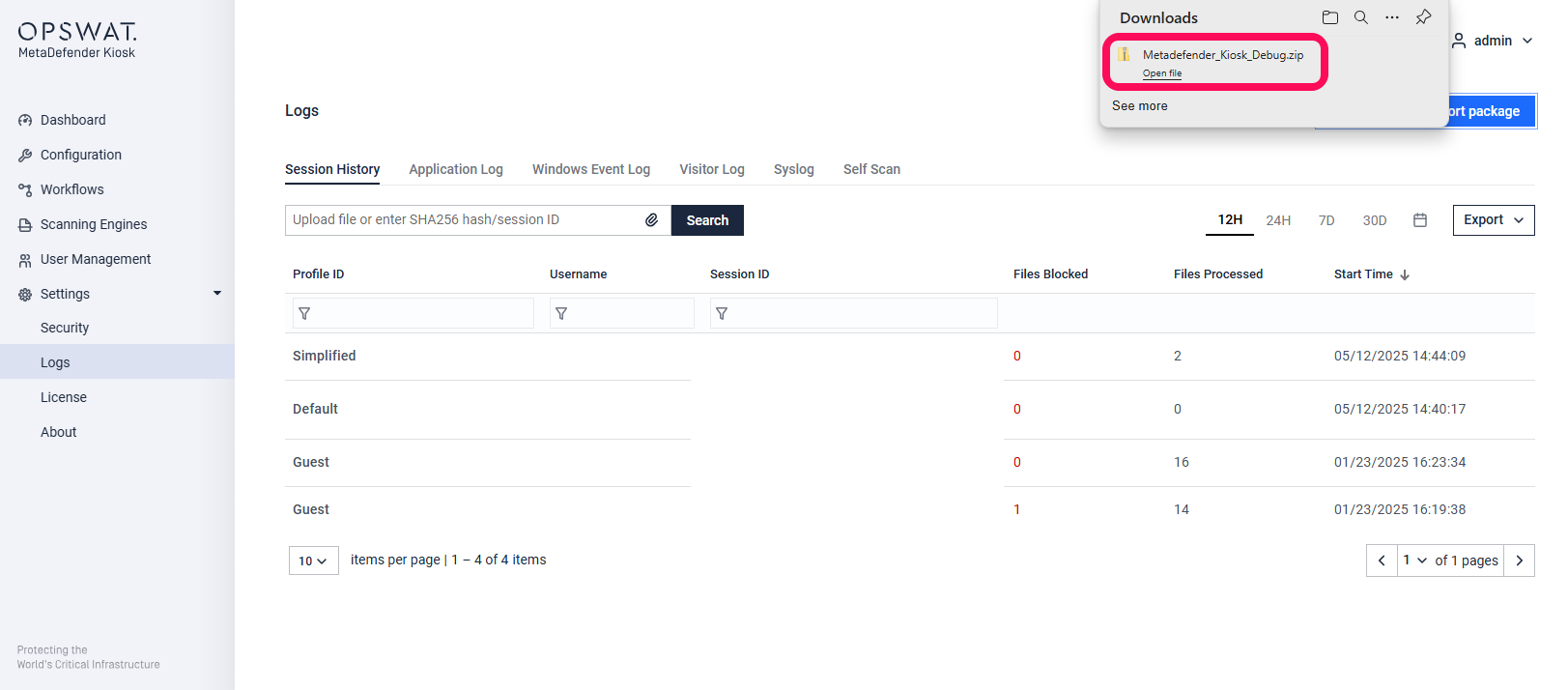Open the page number dropdown

point(1414,561)
